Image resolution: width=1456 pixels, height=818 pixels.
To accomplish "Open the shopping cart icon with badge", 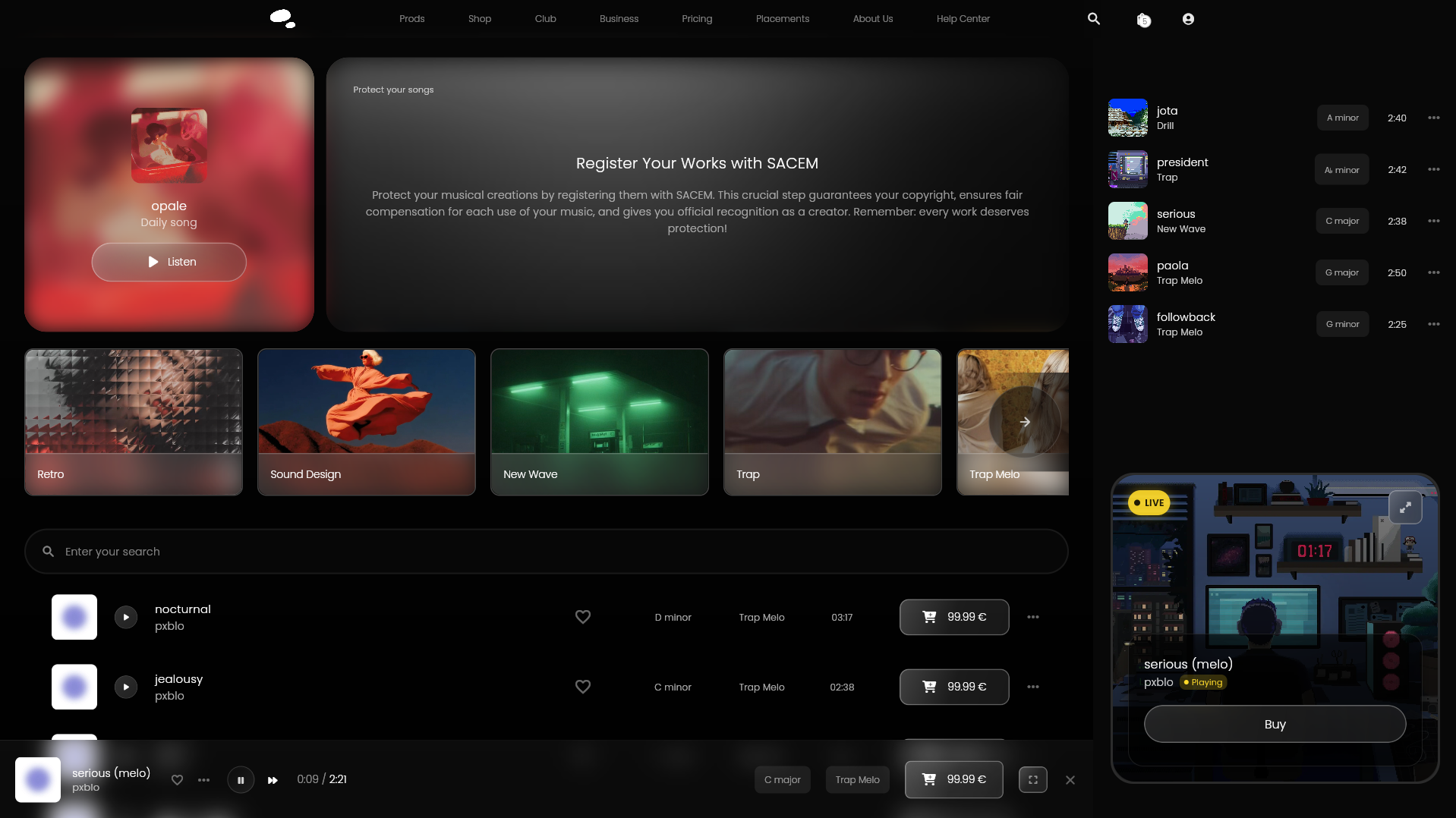I will pos(1143,20).
